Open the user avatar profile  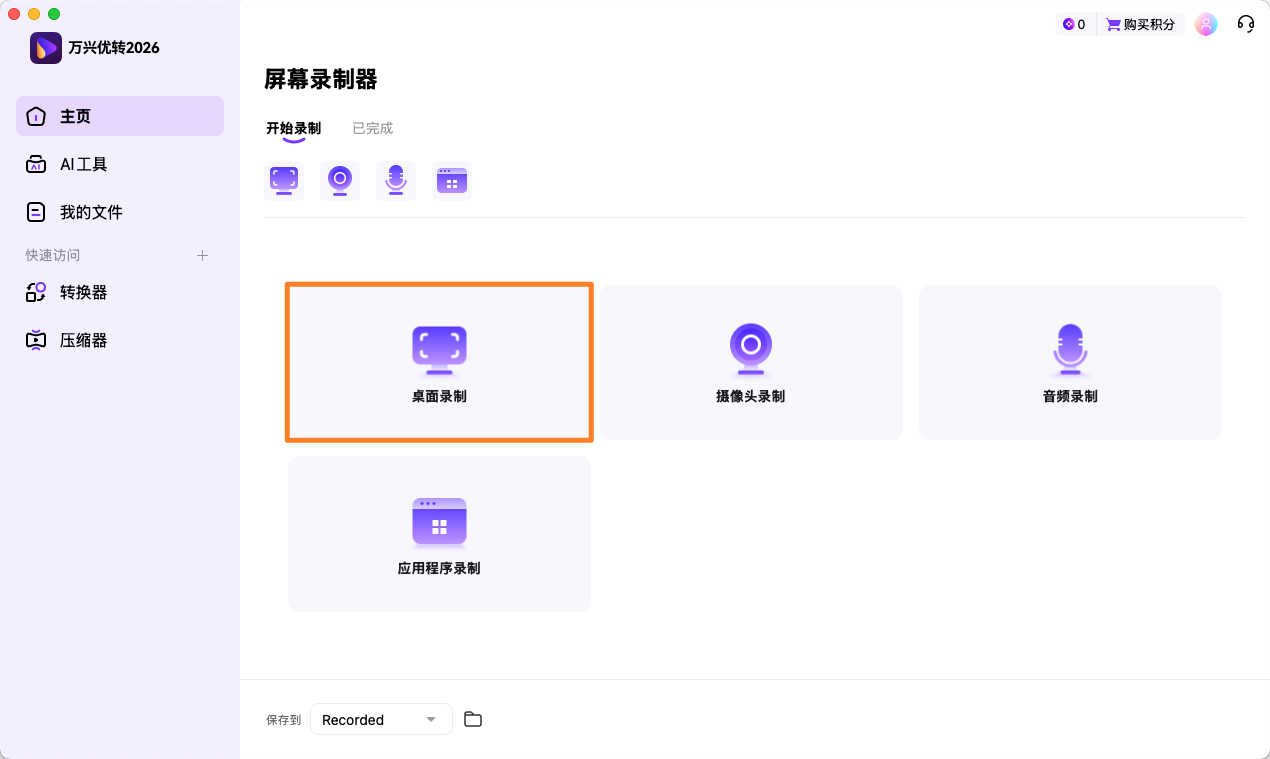pos(1206,23)
